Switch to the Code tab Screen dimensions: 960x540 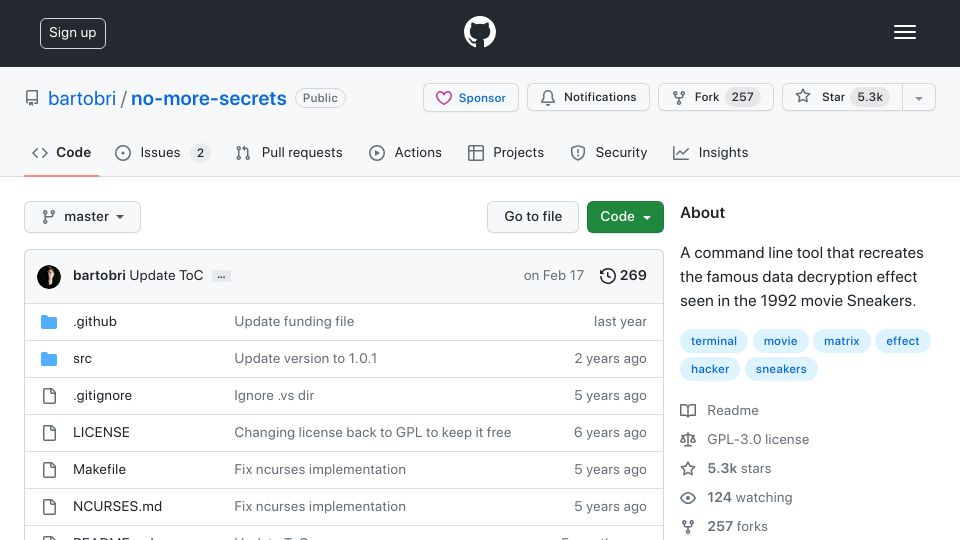(x=62, y=152)
